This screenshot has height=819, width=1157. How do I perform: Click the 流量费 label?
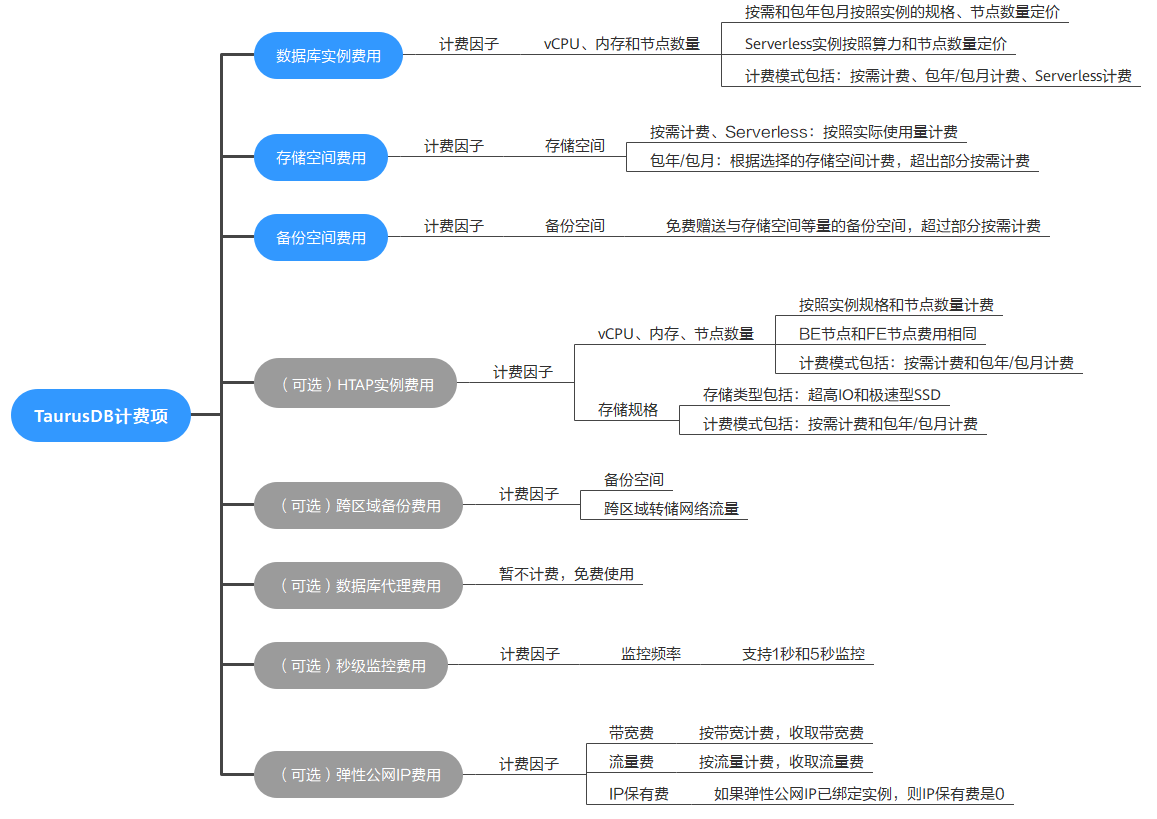632,762
